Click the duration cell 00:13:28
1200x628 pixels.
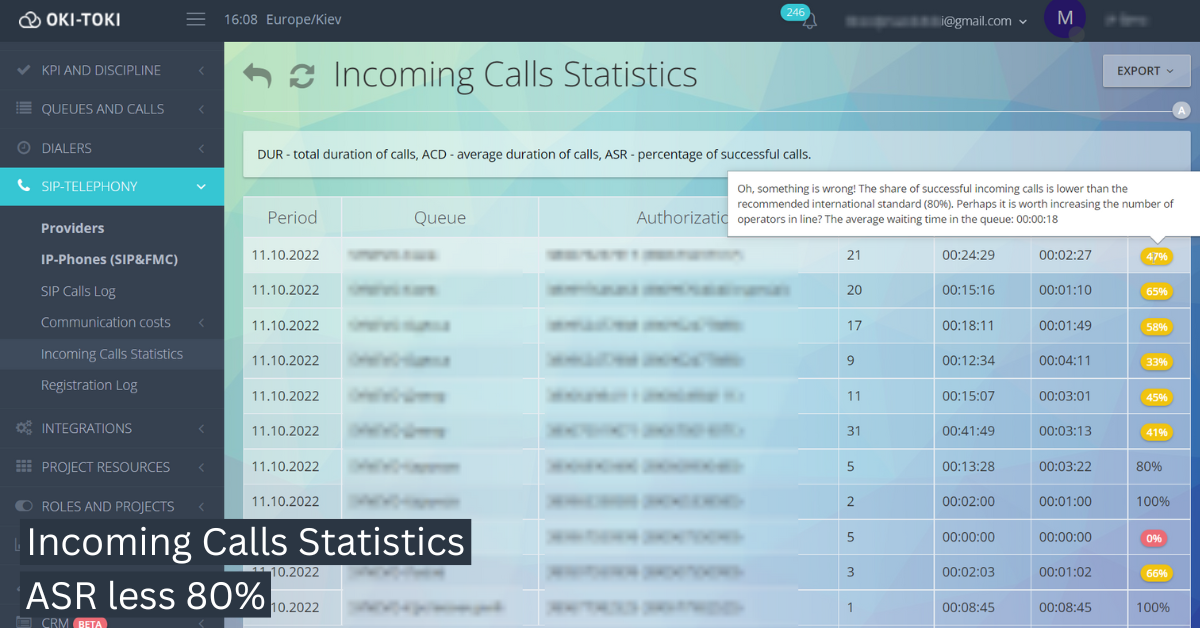click(968, 466)
